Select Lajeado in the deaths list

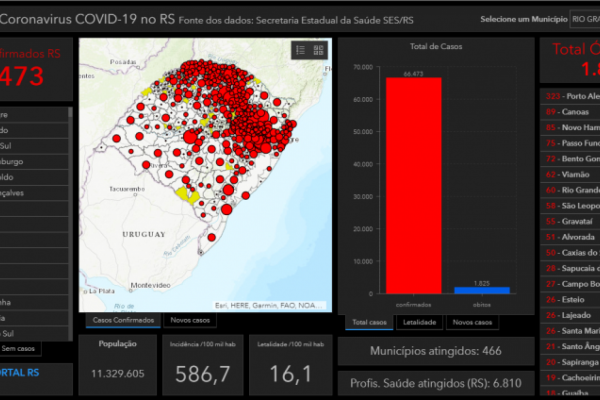coord(575,313)
